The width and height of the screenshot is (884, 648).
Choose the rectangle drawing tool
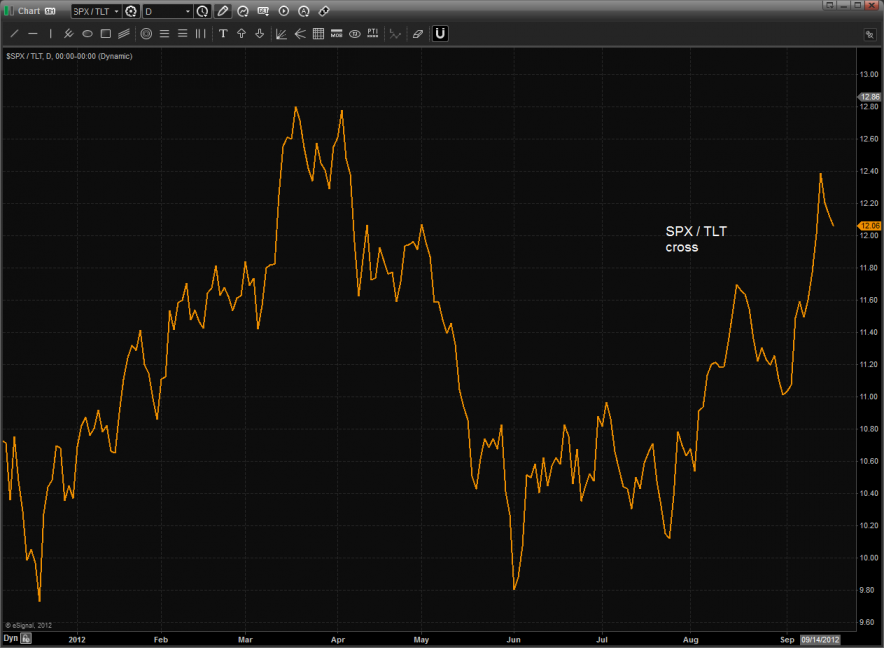[105, 34]
